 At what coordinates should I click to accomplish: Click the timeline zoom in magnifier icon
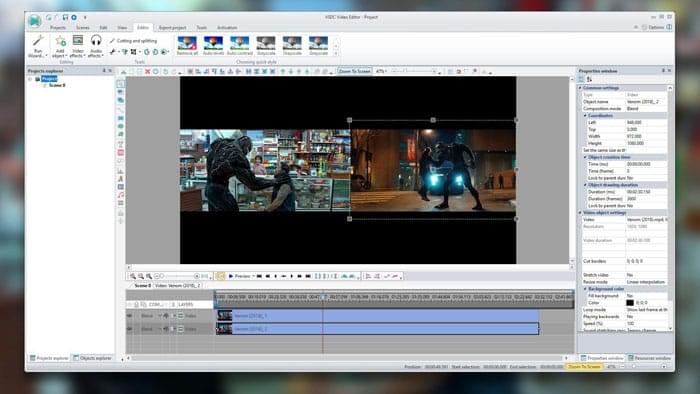133,276
